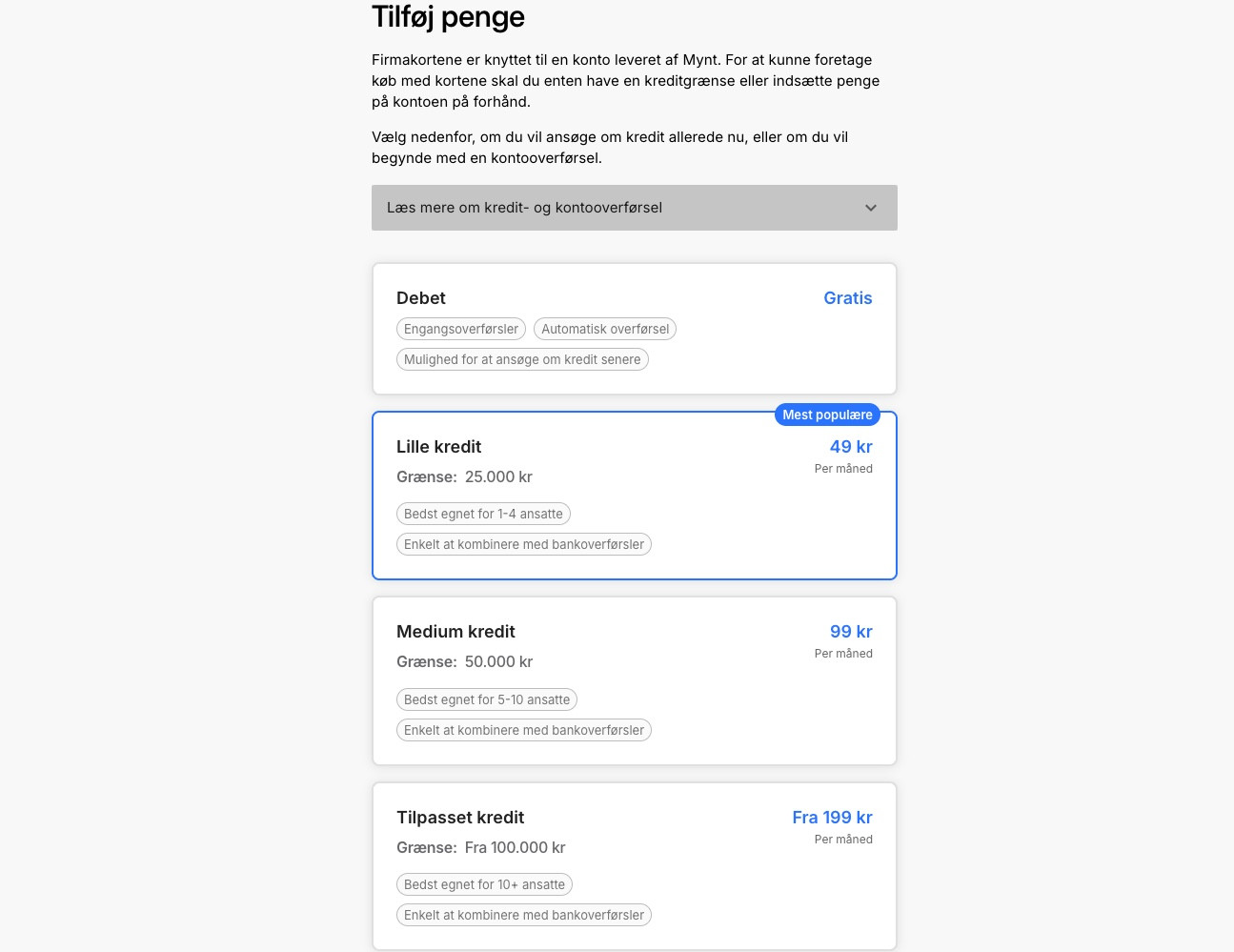Click the 'Bedst egnet for 5-10 ansatte' tag
This screenshot has height=952, width=1234.
click(x=487, y=699)
